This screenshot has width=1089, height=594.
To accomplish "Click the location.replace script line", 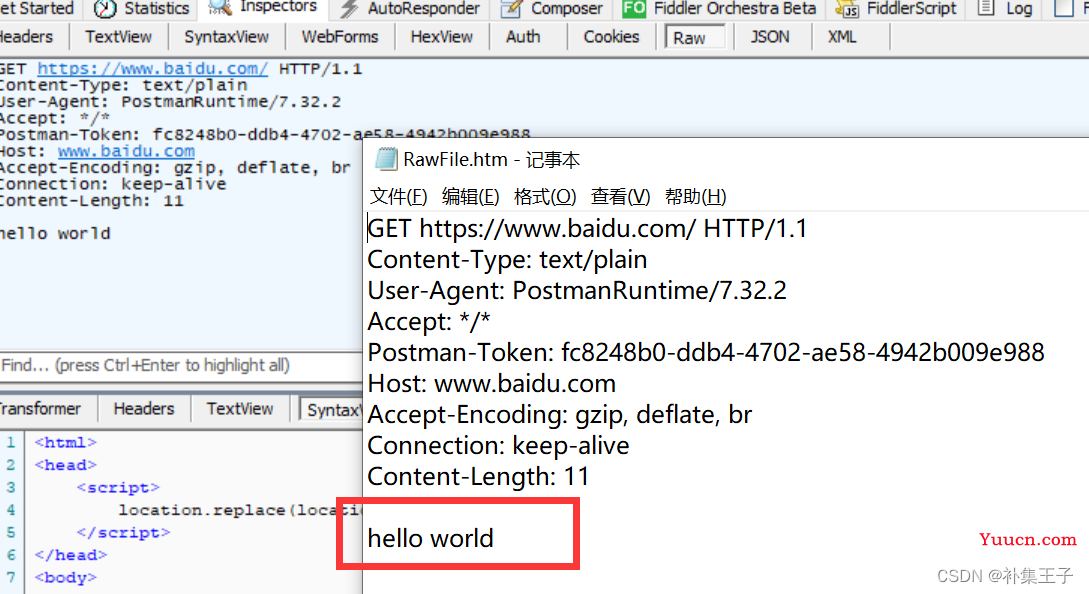I will (x=240, y=510).
